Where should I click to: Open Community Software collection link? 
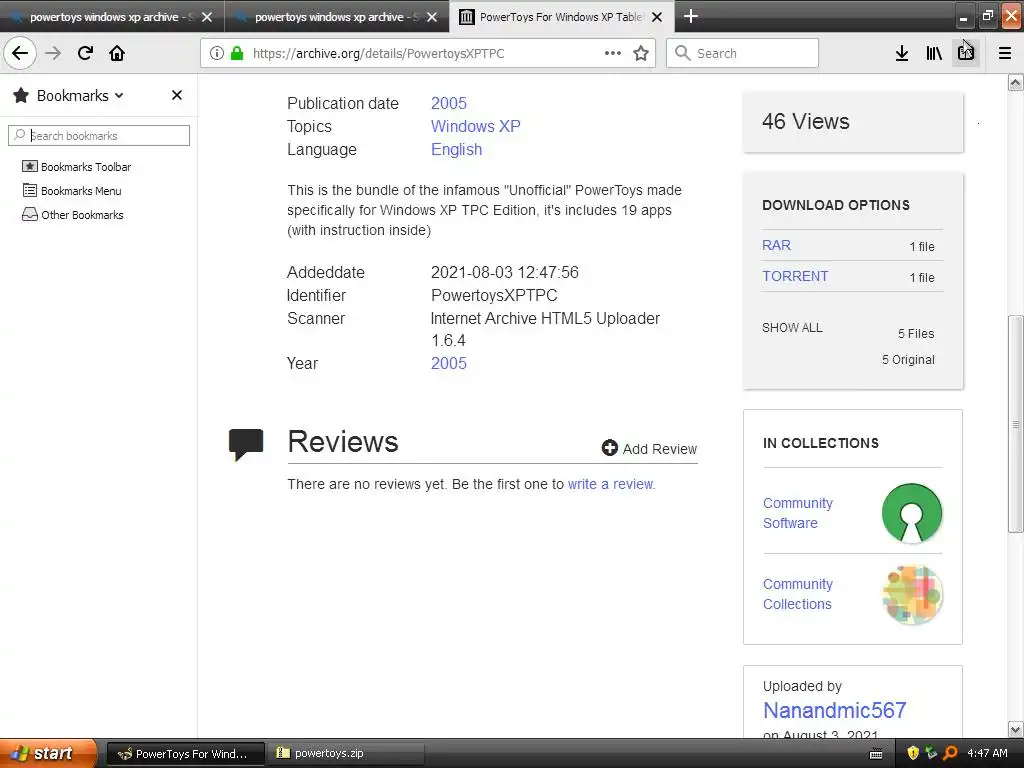797,513
